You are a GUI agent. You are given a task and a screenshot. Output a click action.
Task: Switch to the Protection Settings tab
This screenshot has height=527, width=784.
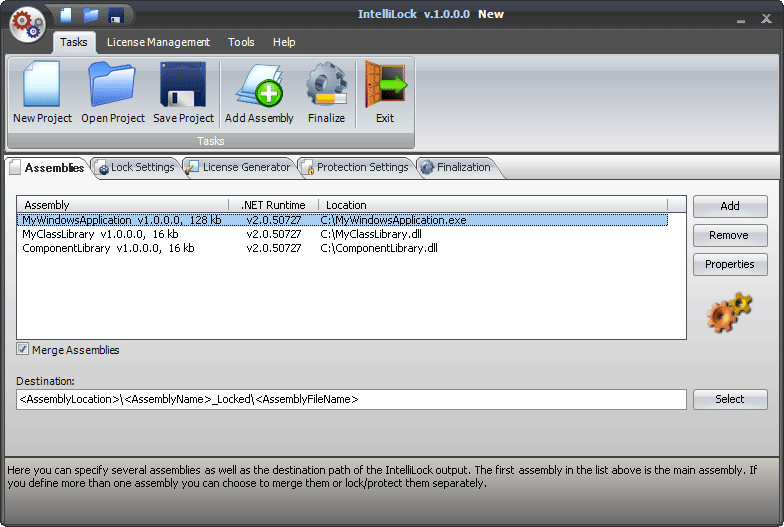(x=355, y=167)
